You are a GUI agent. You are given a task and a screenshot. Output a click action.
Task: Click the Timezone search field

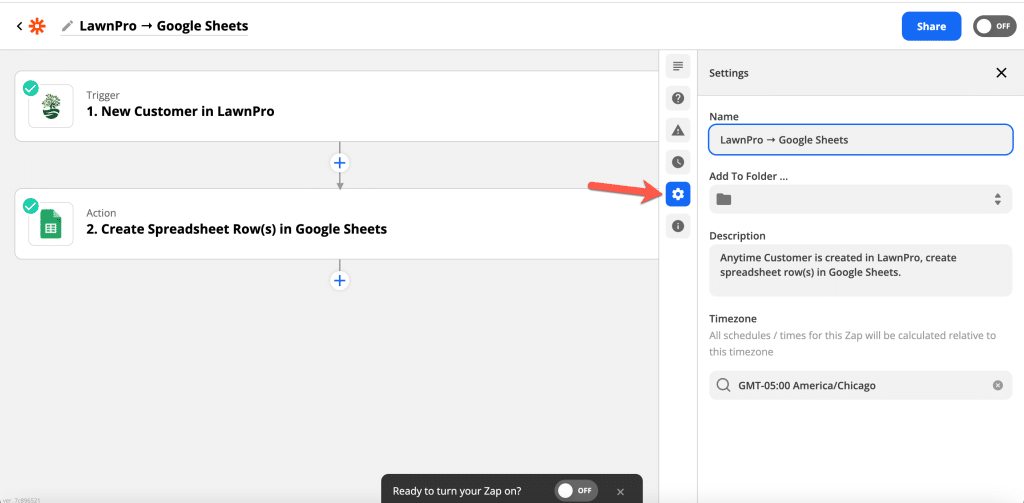(x=861, y=385)
